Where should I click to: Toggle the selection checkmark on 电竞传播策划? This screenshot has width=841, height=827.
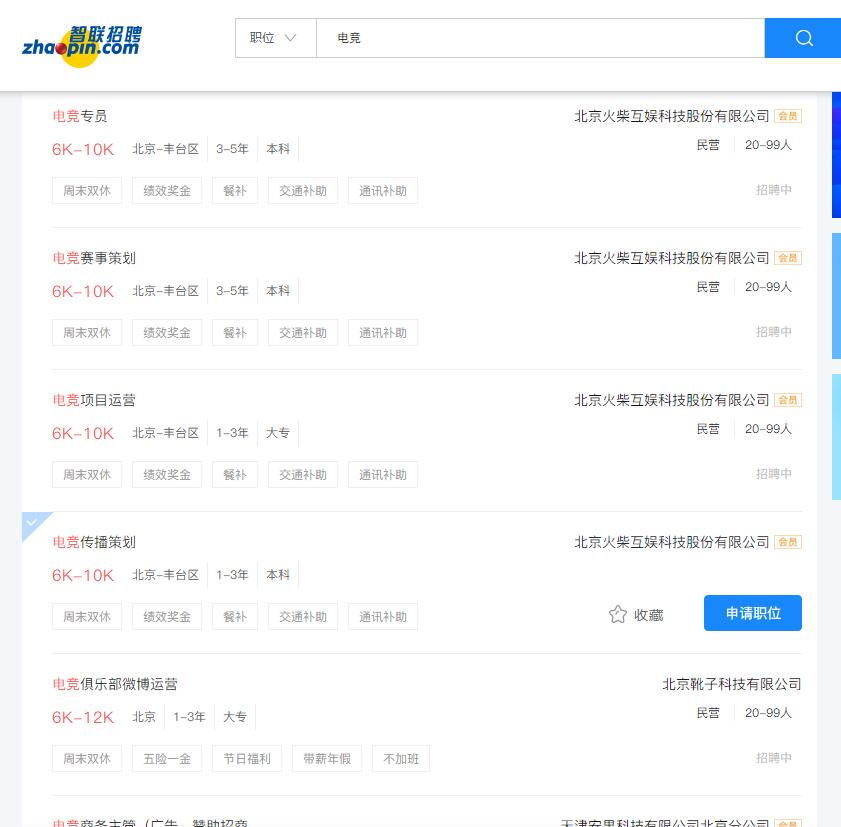[x=32, y=522]
